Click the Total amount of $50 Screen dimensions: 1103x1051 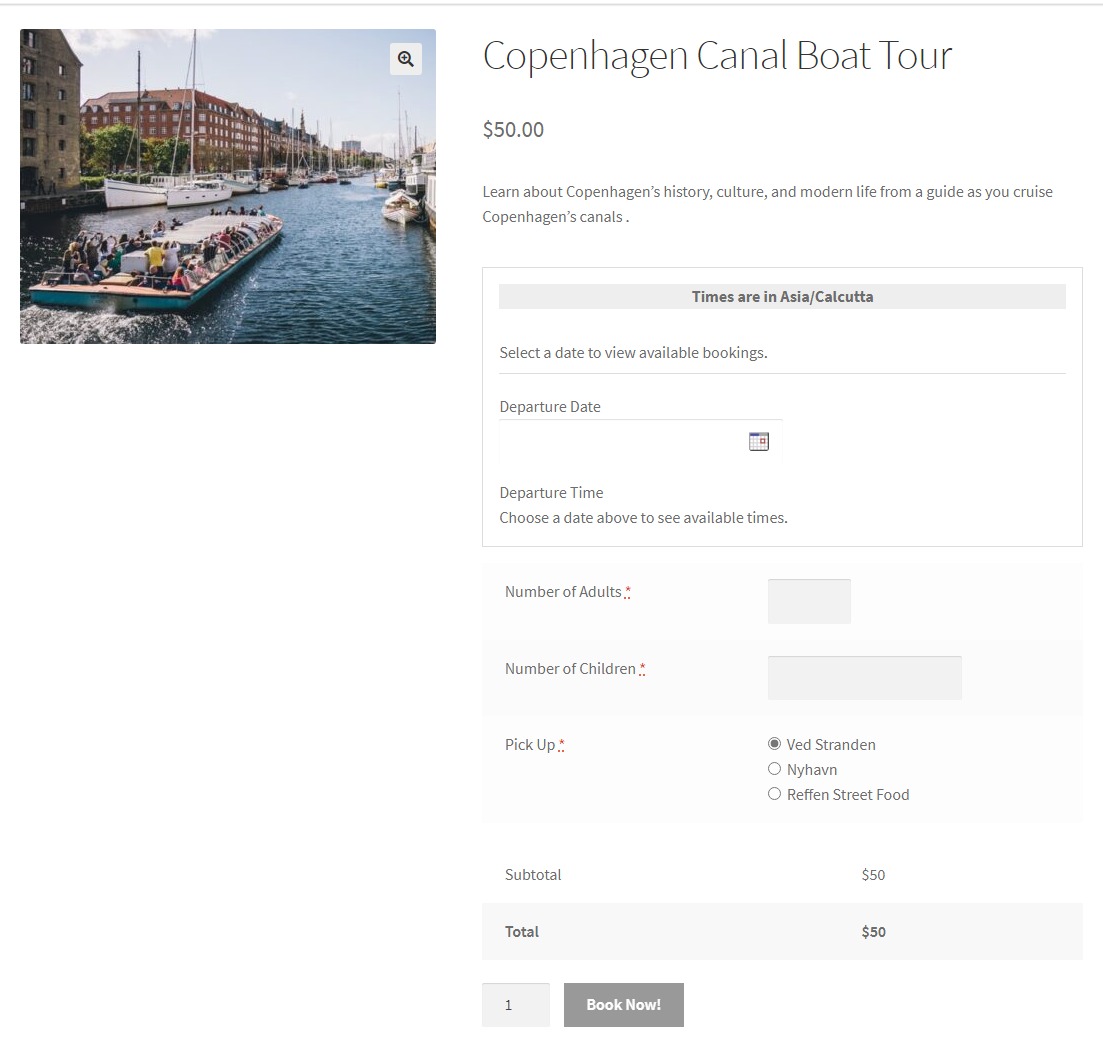click(873, 932)
